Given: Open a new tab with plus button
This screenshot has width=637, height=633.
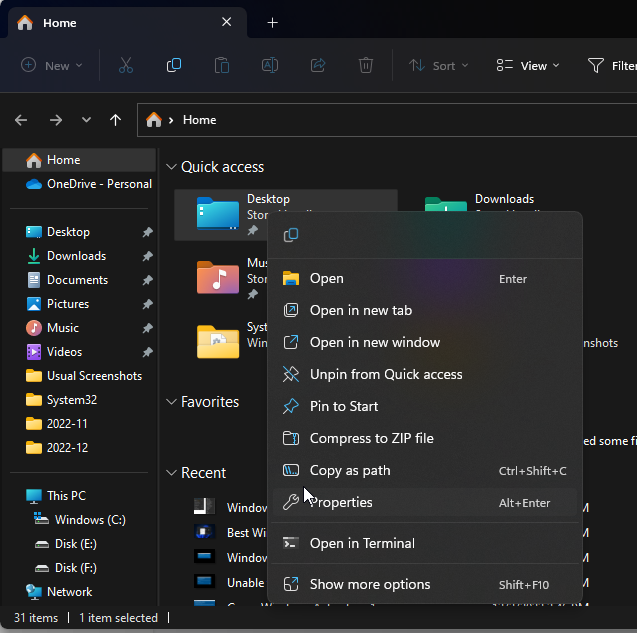Looking at the screenshot, I should point(272,22).
